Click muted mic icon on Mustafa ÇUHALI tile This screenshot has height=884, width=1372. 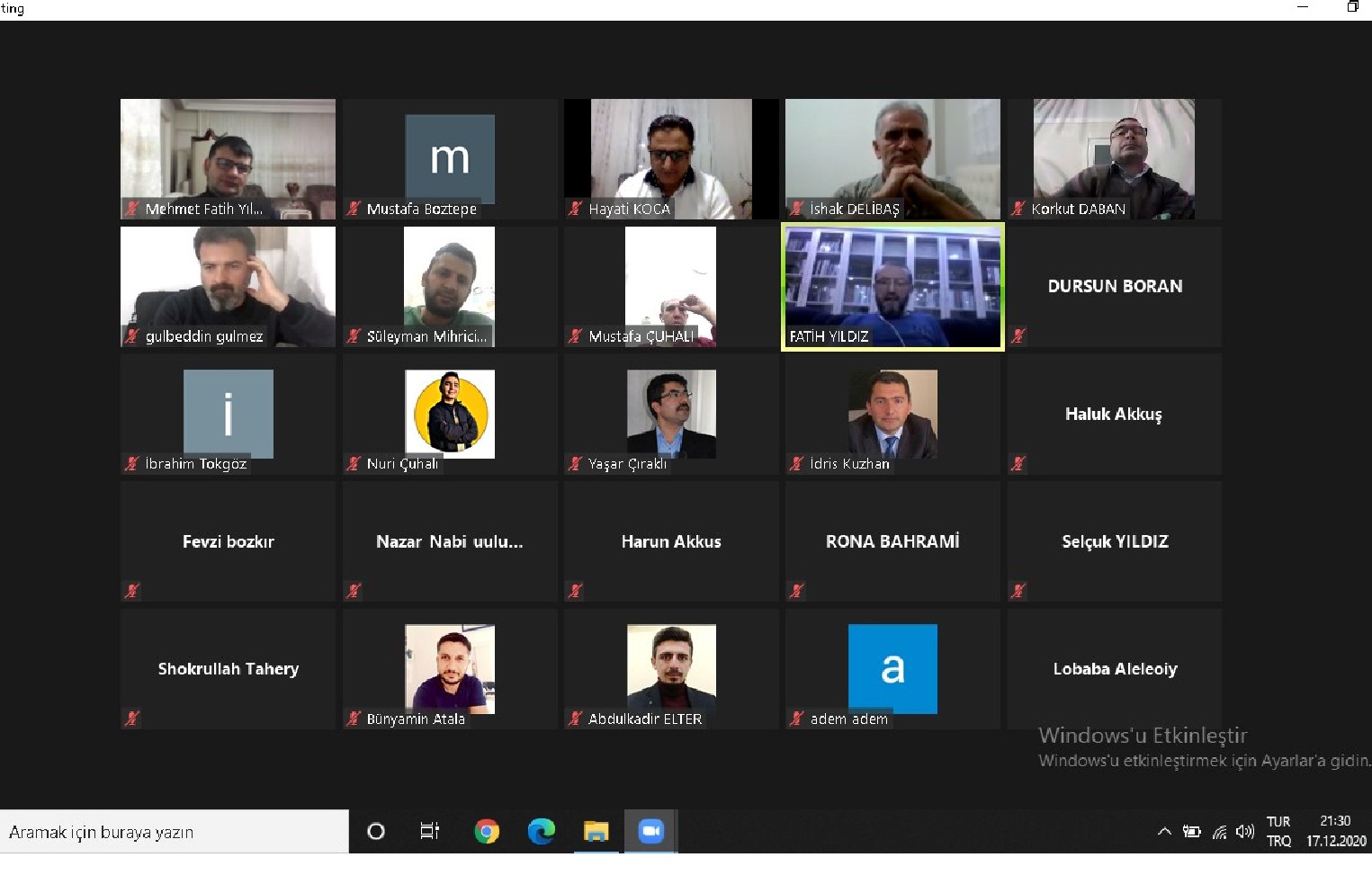576,336
